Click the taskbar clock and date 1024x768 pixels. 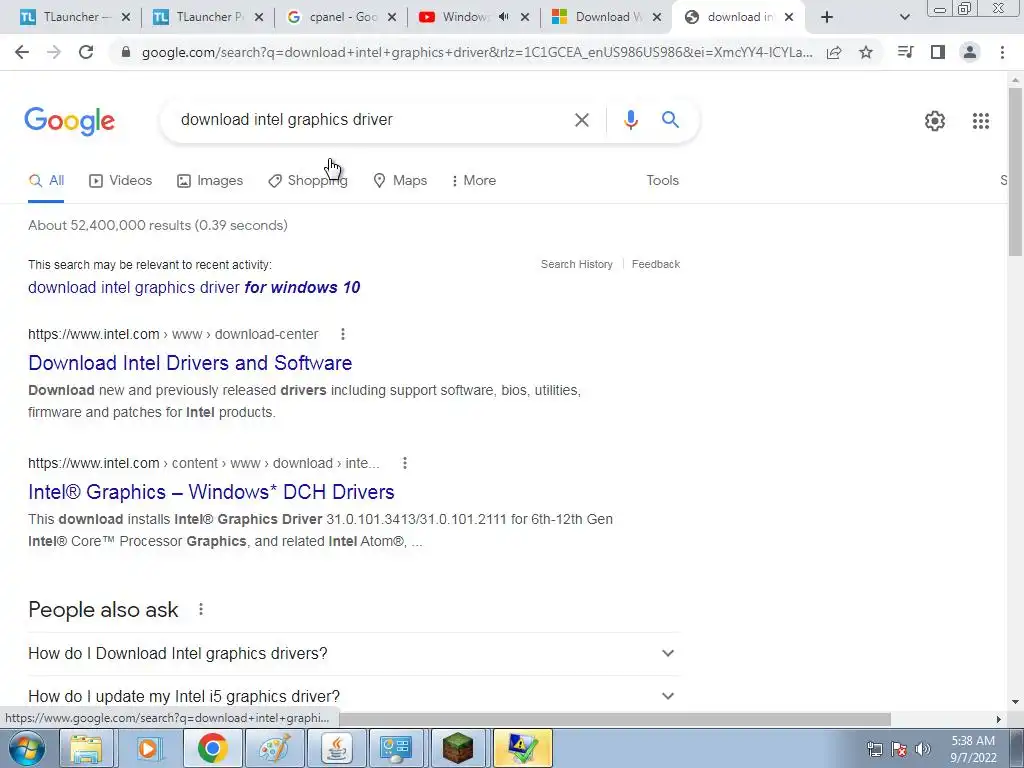click(973, 749)
